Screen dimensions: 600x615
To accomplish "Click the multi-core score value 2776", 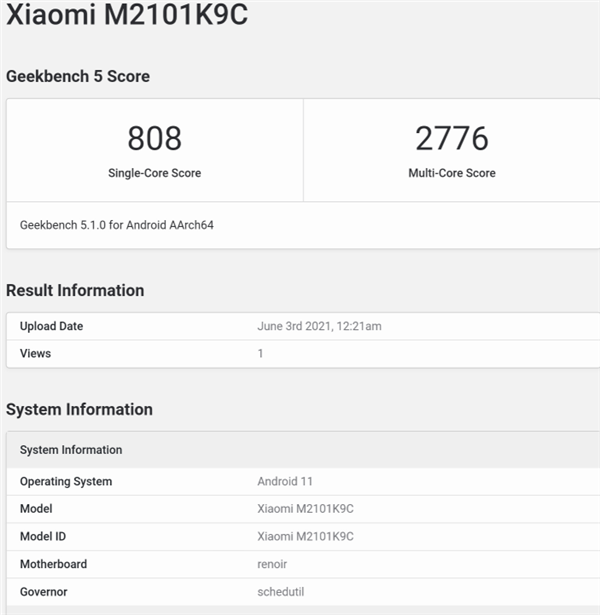I will (452, 138).
